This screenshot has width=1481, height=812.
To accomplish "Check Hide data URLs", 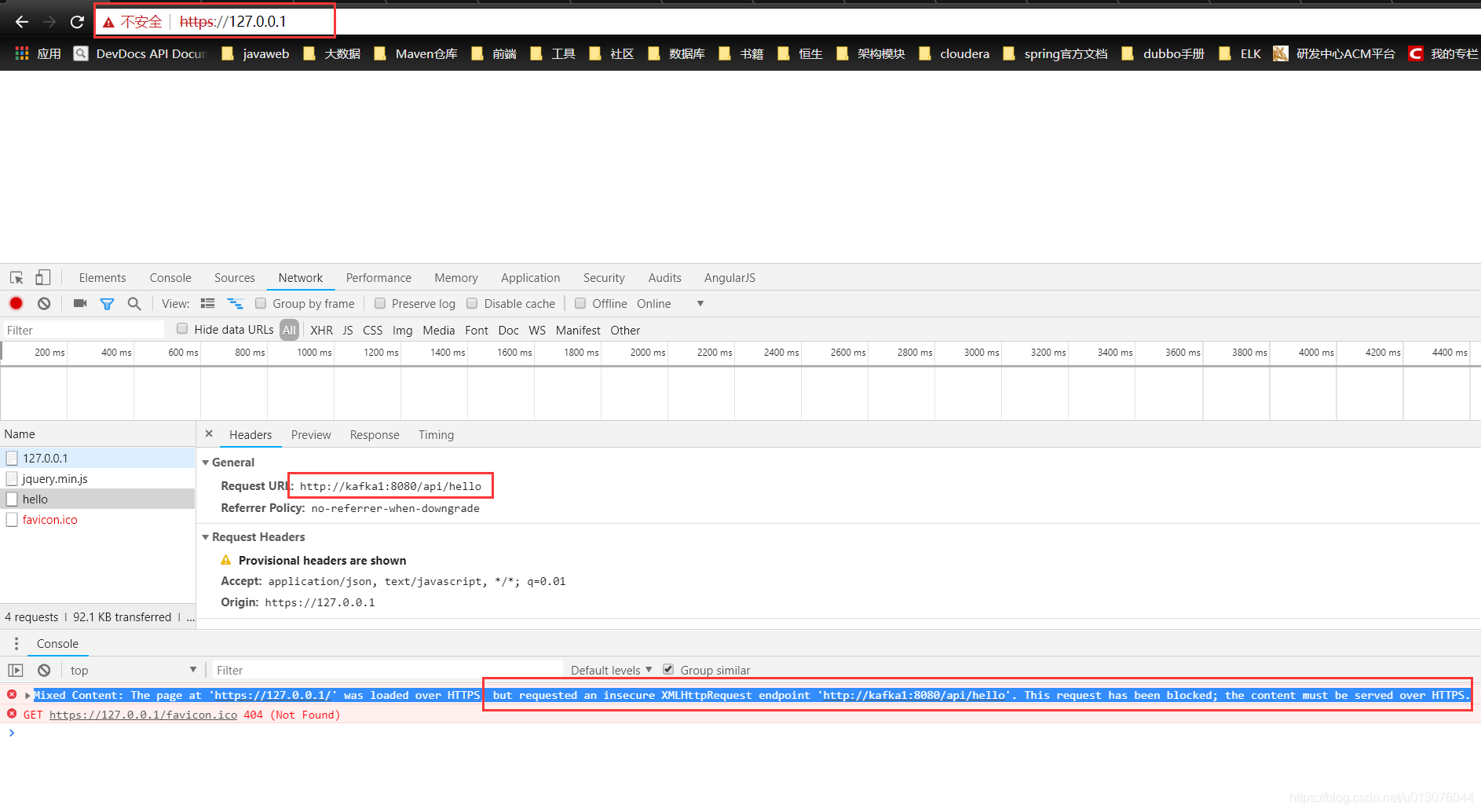I will [x=182, y=329].
